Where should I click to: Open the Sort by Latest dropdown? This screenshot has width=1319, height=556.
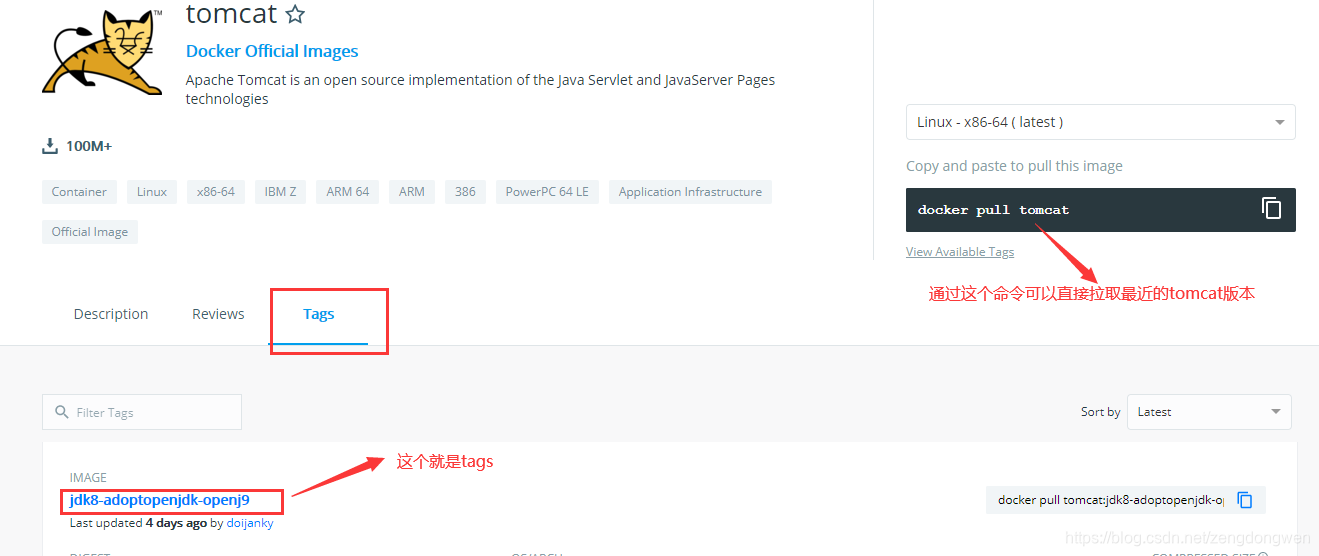(x=1209, y=412)
